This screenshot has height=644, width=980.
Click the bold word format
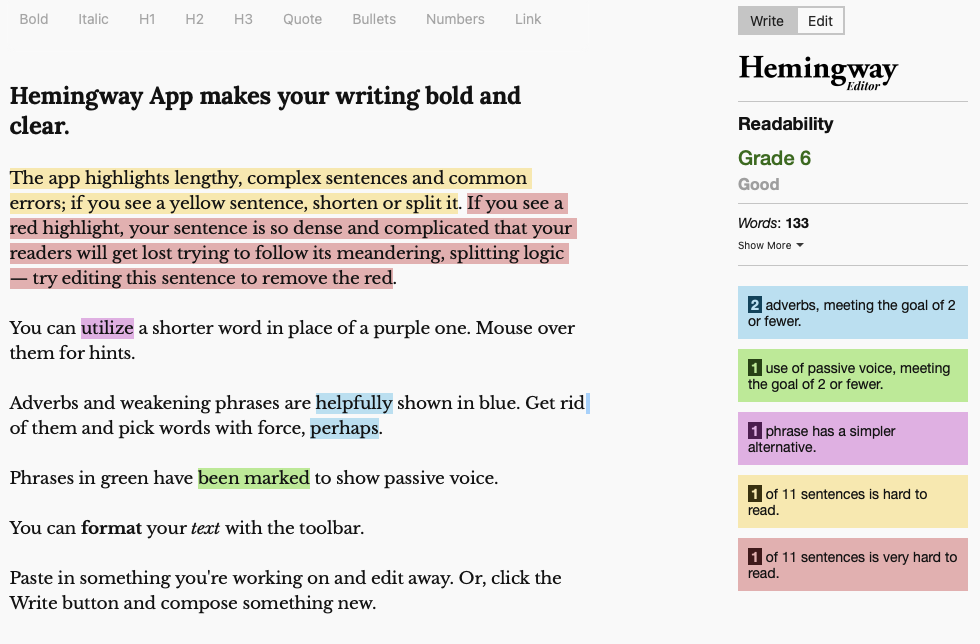point(111,528)
